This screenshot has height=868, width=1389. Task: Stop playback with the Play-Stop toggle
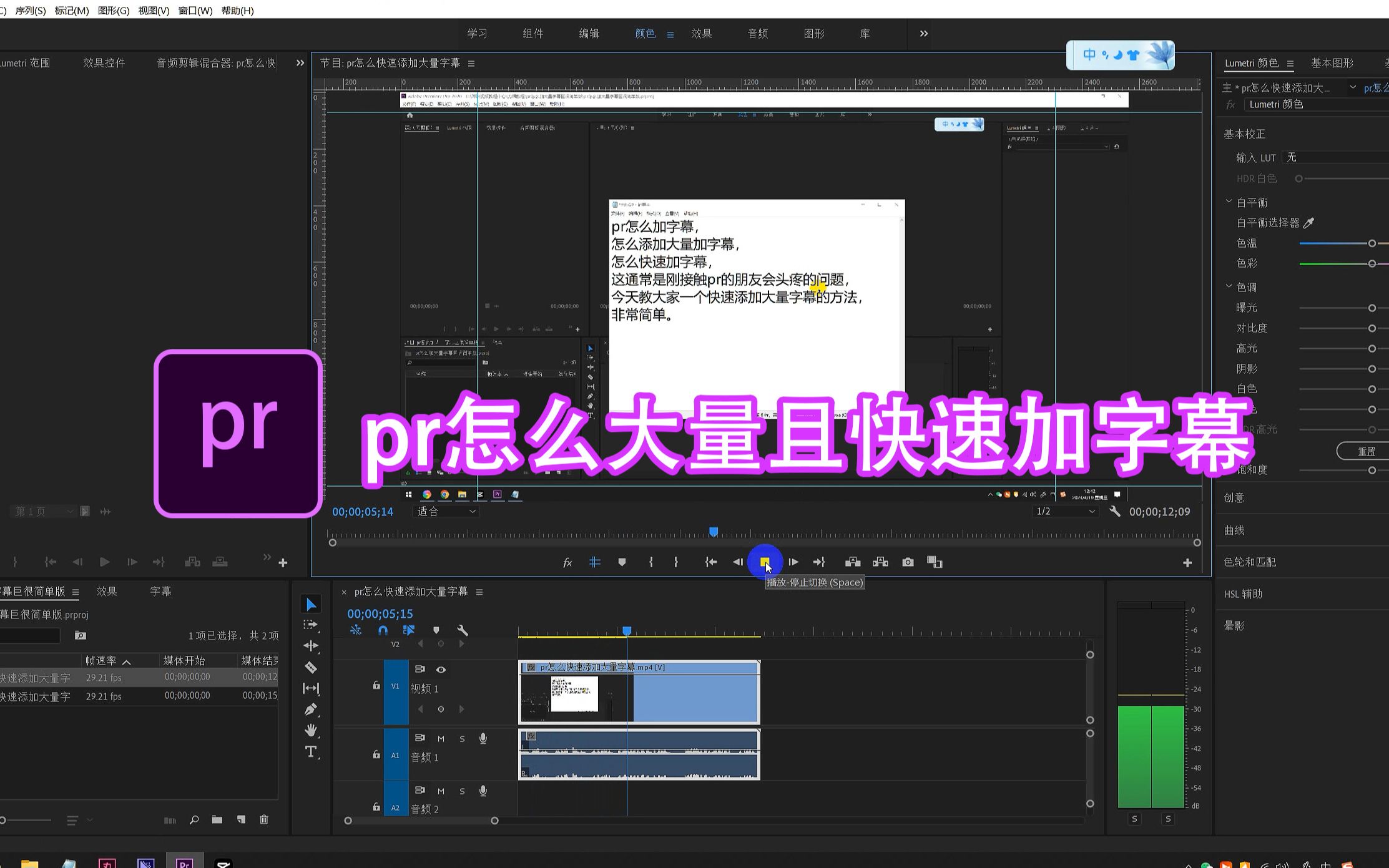765,562
